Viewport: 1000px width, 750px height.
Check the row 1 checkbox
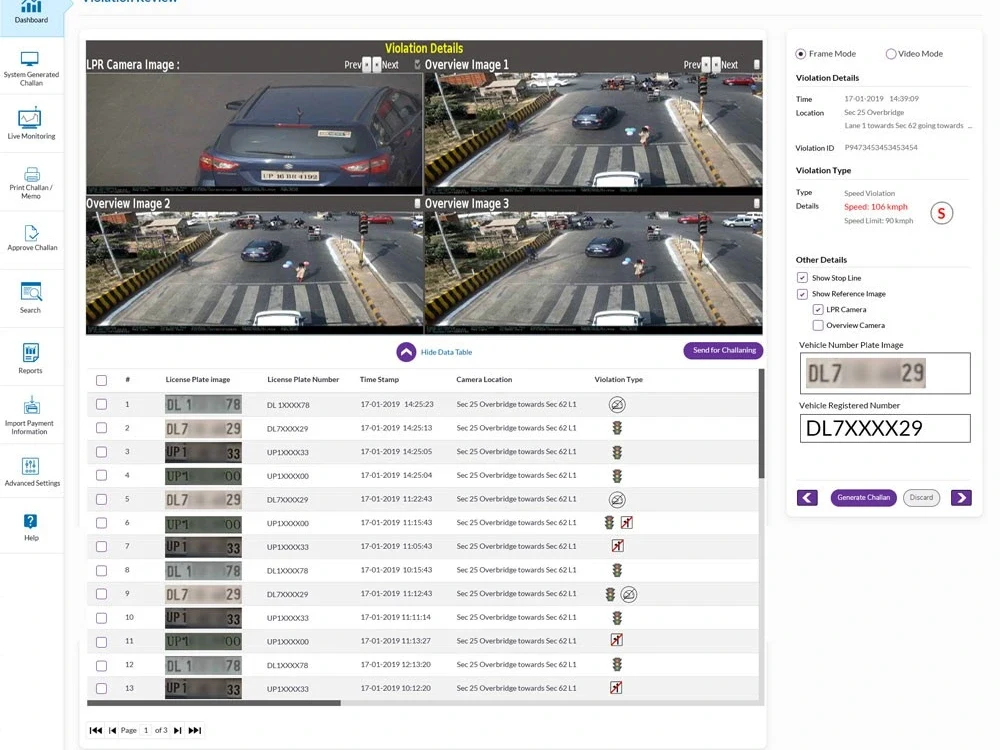coord(101,404)
